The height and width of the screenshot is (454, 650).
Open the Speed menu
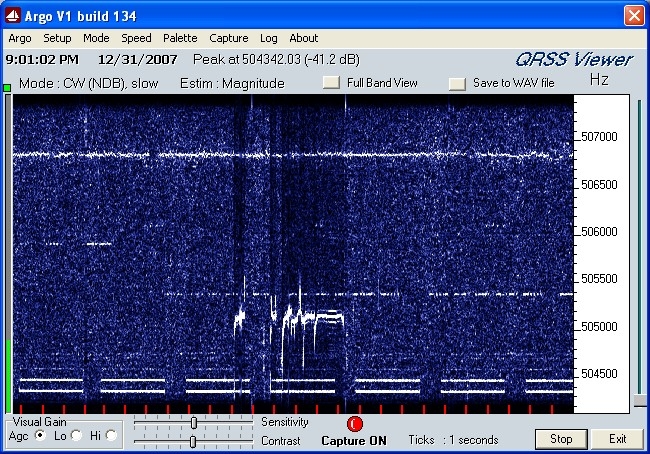[x=136, y=38]
